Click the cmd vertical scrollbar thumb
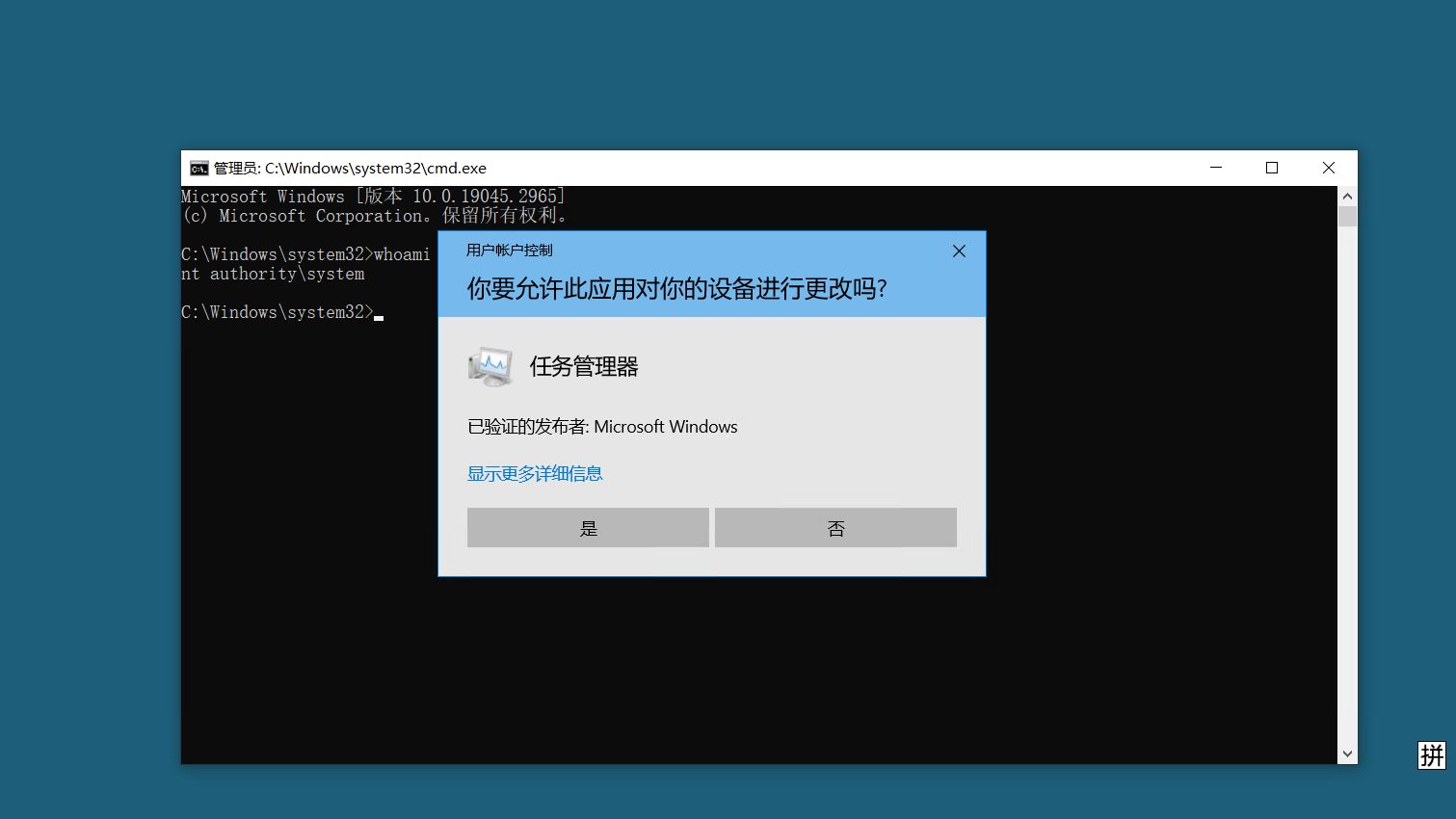This screenshot has height=819, width=1456. pos(1347,216)
